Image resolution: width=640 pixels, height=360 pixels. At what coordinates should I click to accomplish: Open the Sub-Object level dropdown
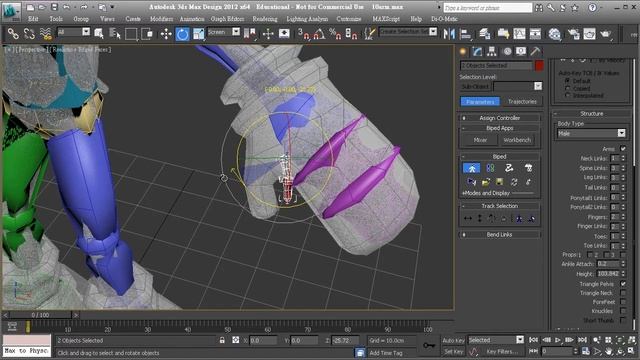pos(518,86)
